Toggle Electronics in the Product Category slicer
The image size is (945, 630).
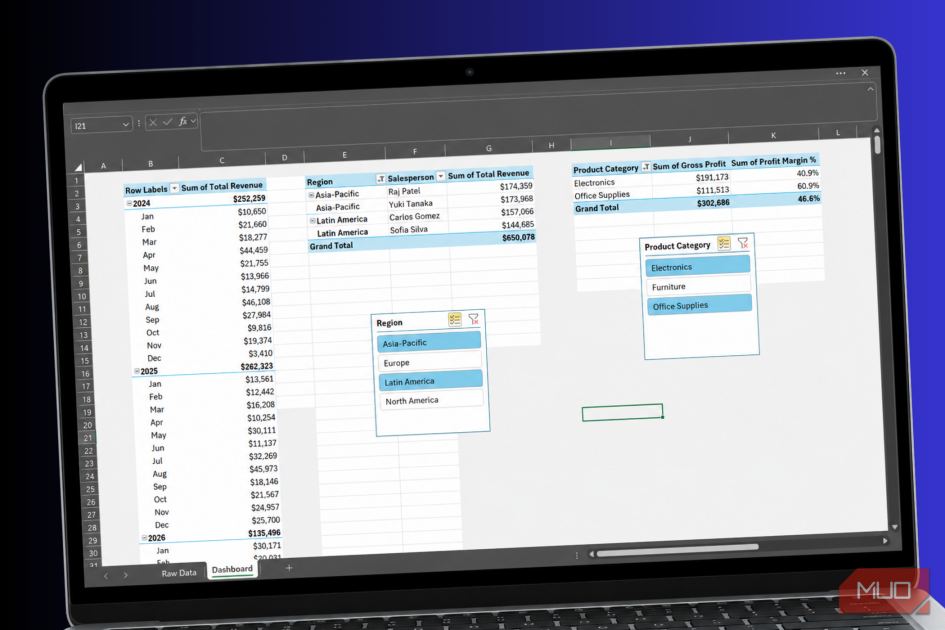pyautogui.click(x=698, y=266)
